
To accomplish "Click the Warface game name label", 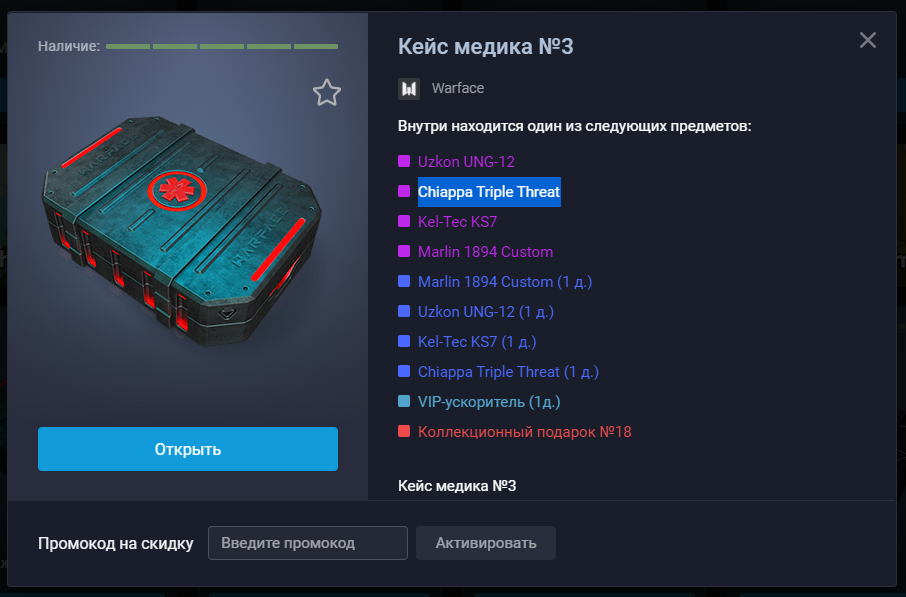I will [x=458, y=88].
